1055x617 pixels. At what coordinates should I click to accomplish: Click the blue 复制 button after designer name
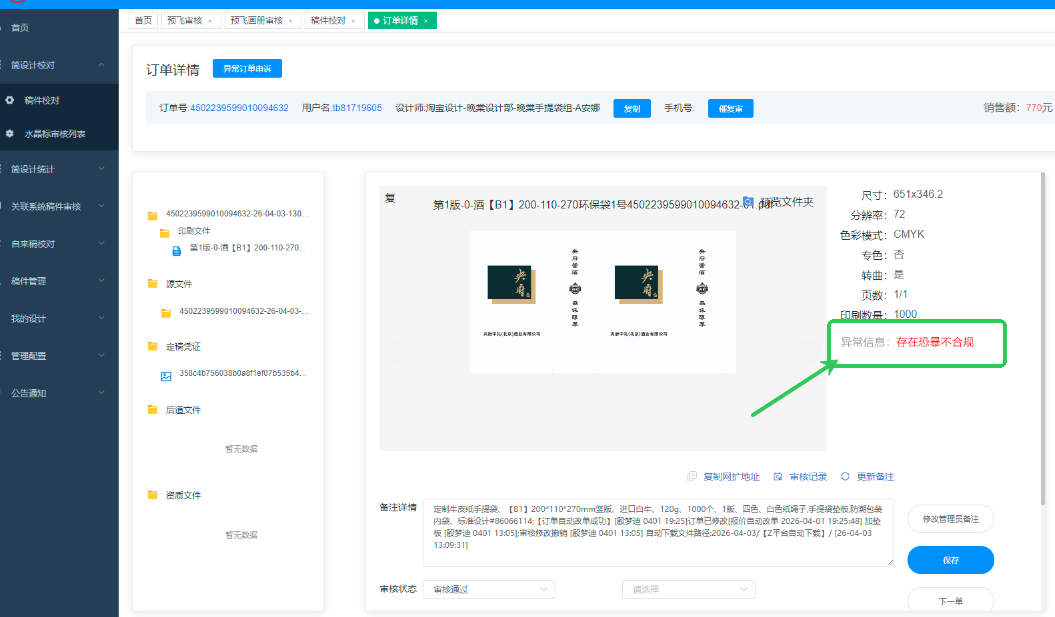(x=632, y=108)
